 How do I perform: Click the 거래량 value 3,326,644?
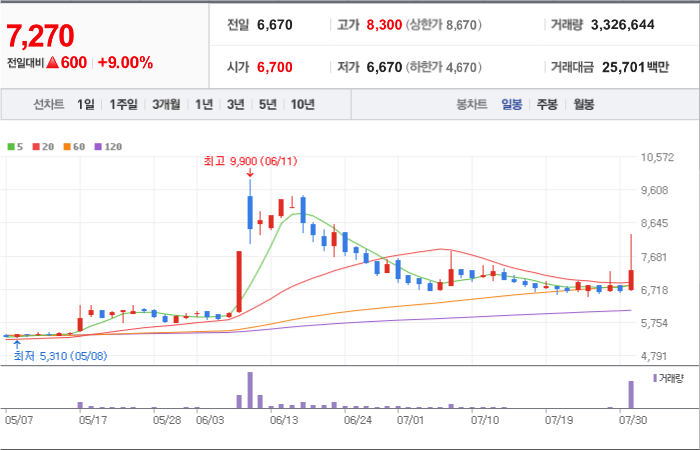coord(622,25)
